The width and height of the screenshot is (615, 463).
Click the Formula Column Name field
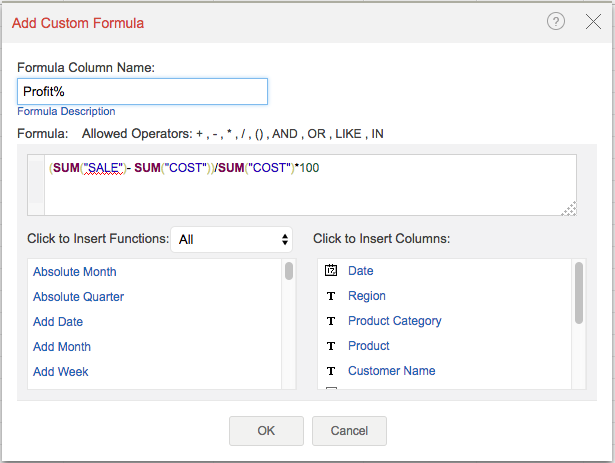coord(142,91)
